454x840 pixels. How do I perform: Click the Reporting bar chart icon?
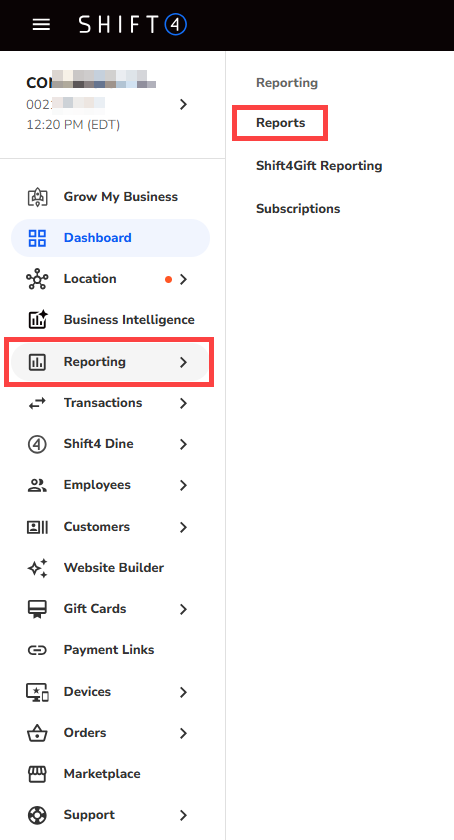[37, 362]
